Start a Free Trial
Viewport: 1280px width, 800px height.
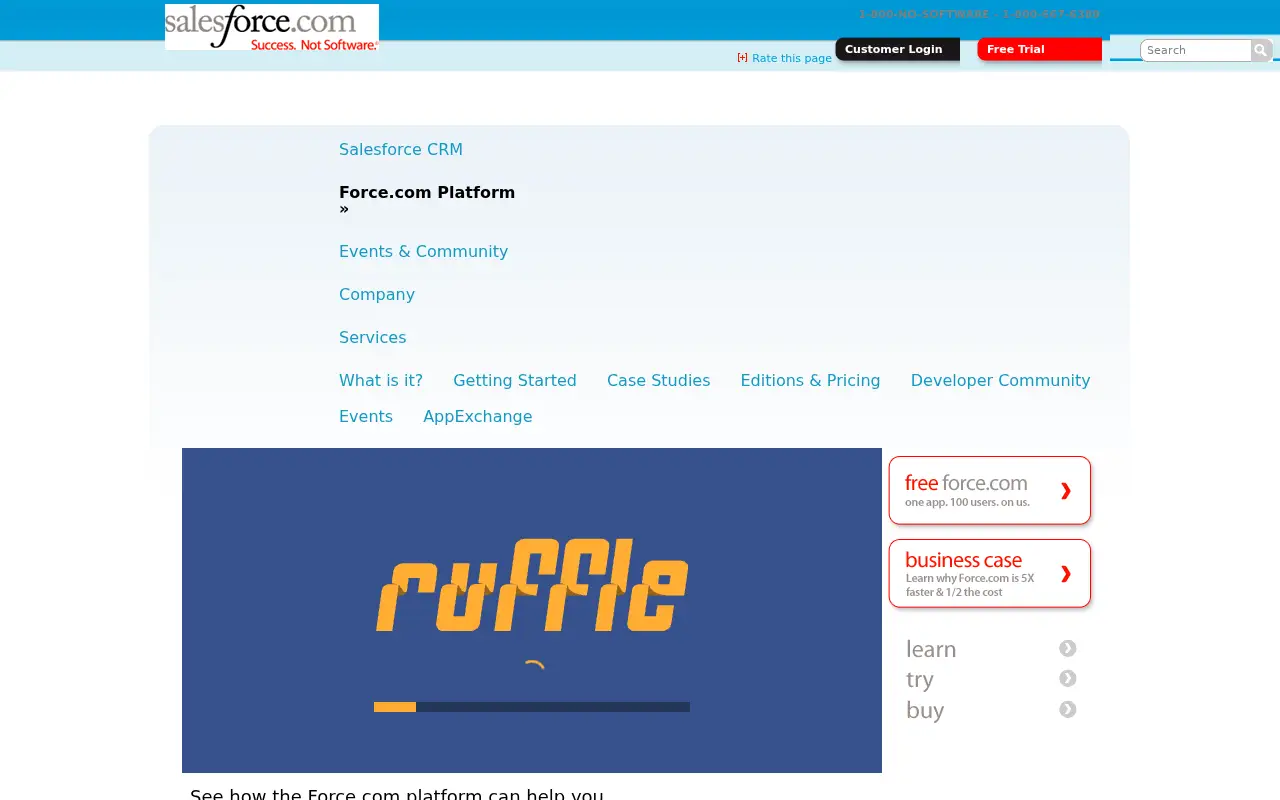pos(1039,49)
